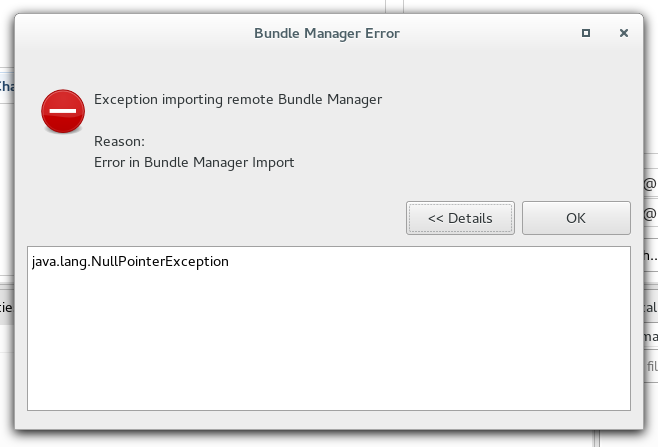Click the lower '@' entry behind the dialog

pos(649,214)
